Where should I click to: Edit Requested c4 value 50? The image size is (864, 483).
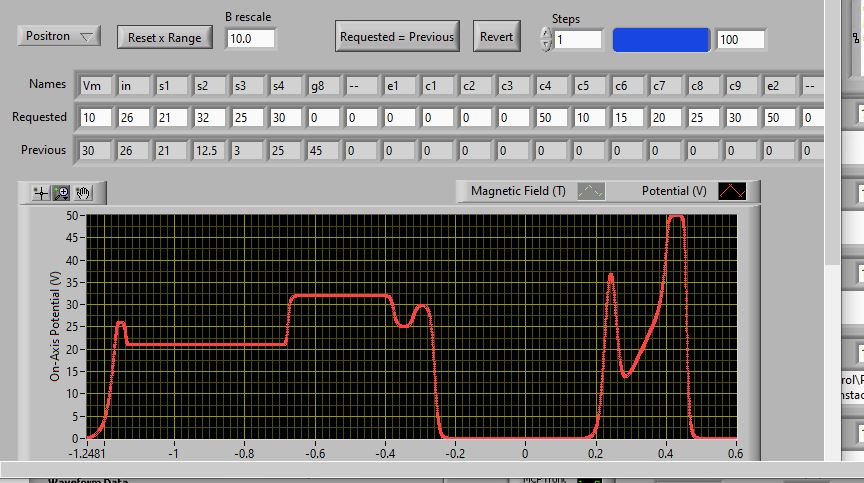coord(552,117)
